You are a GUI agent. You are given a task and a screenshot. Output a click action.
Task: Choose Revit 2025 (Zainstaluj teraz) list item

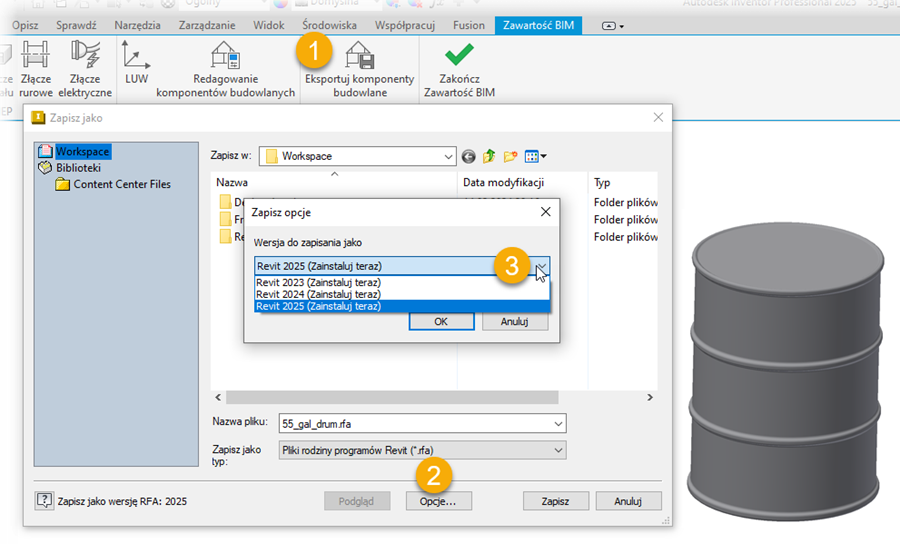click(402, 306)
